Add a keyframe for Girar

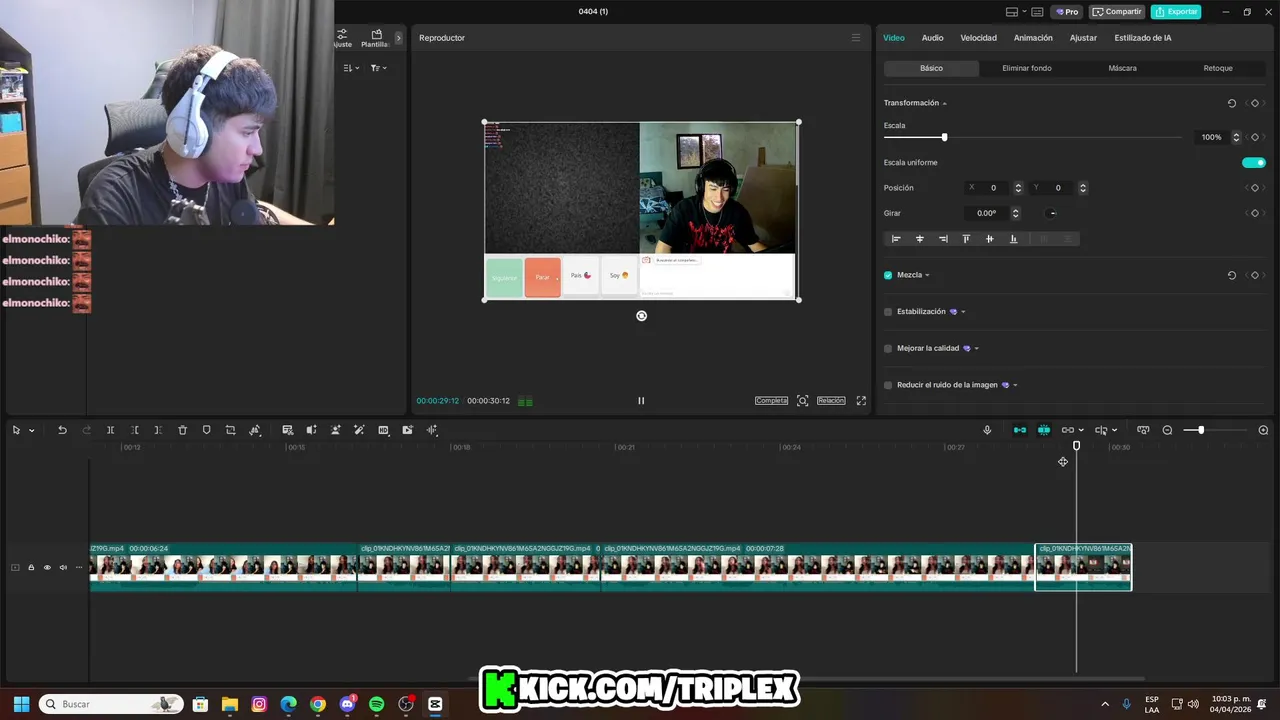[x=1255, y=213]
